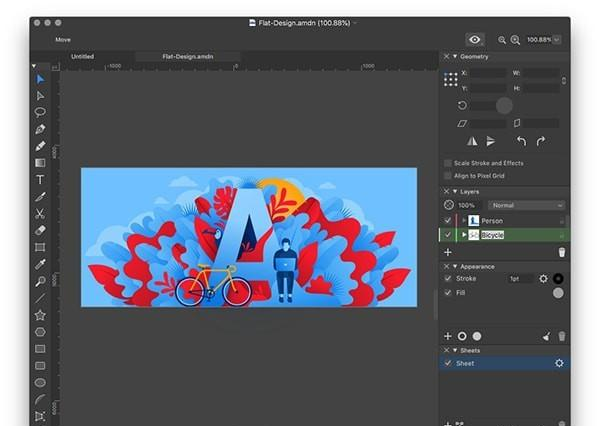The height and width of the screenshot is (426, 600).
Task: Click the 1pt stroke width field
Action: pos(519,278)
